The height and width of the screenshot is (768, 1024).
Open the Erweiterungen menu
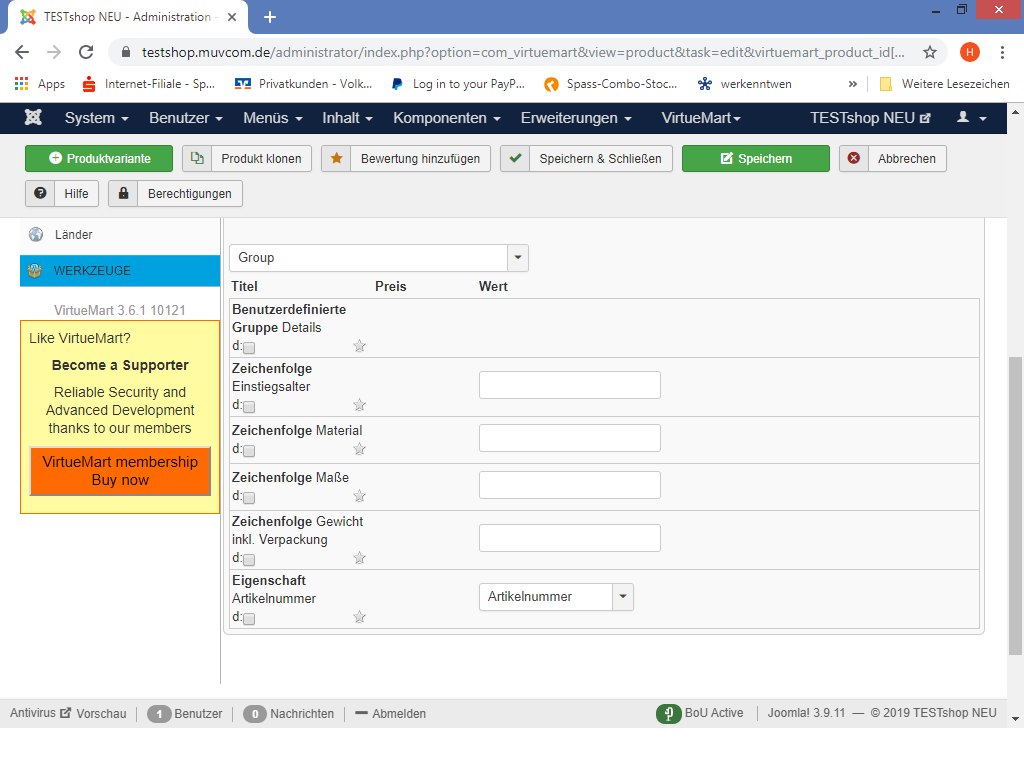coord(576,118)
